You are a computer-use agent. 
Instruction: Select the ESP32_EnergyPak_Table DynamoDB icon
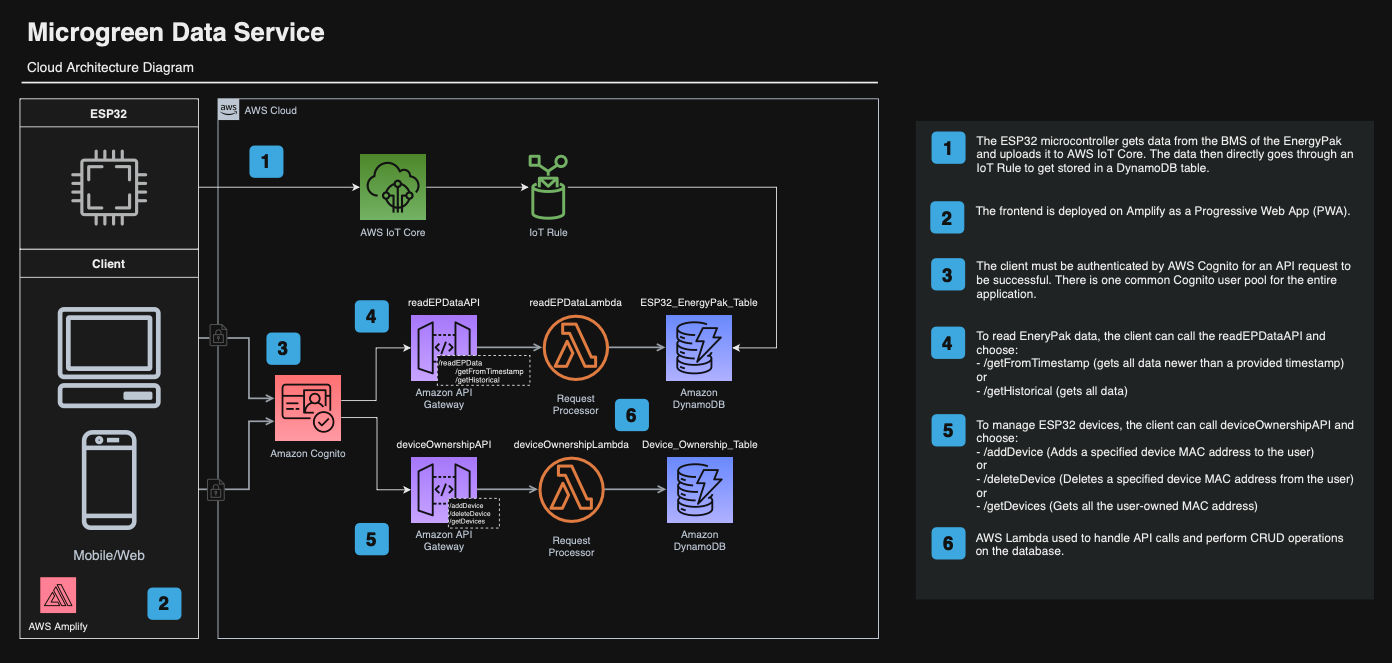pos(699,348)
